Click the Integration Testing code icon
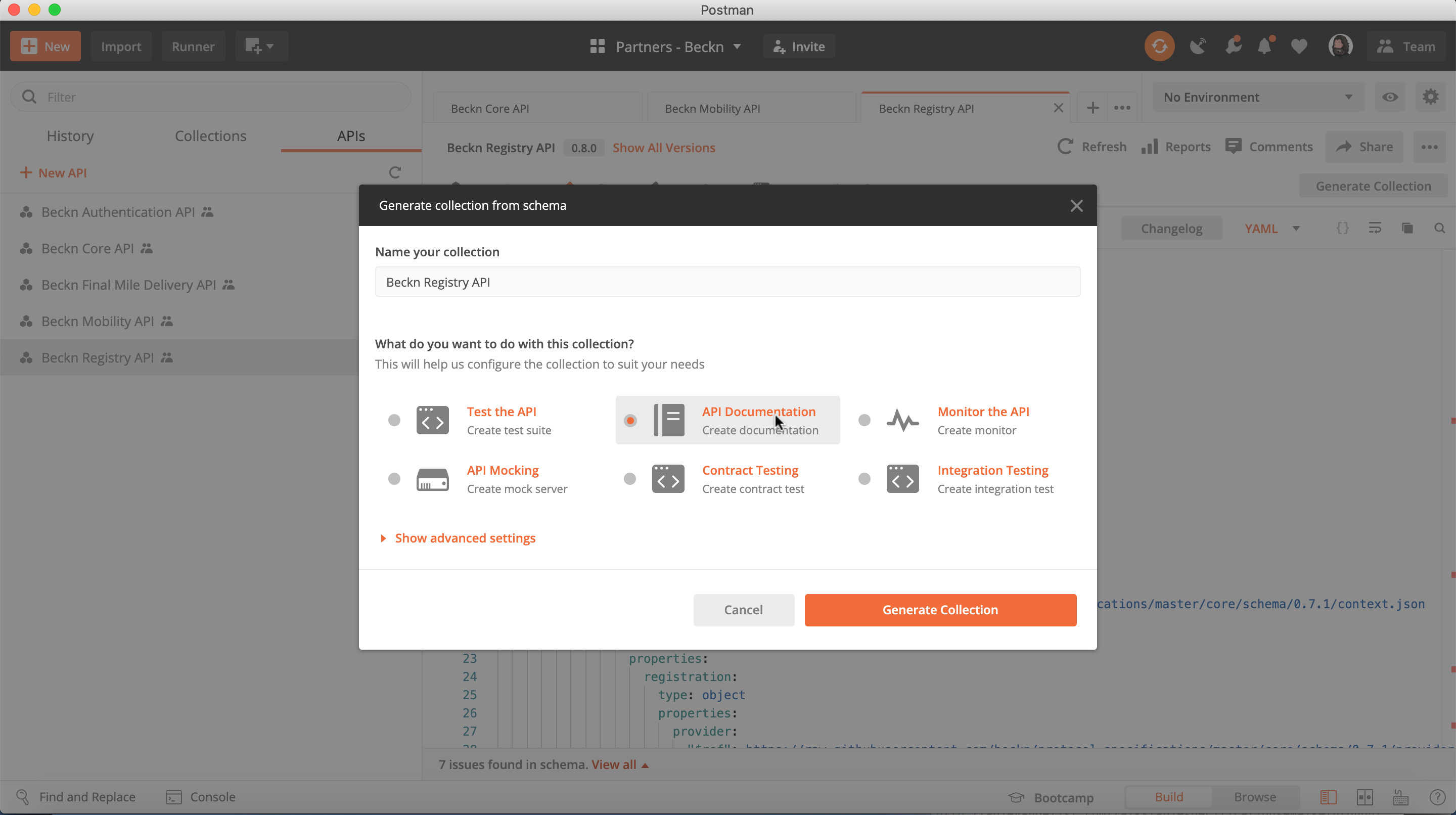This screenshot has height=815, width=1456. (902, 479)
